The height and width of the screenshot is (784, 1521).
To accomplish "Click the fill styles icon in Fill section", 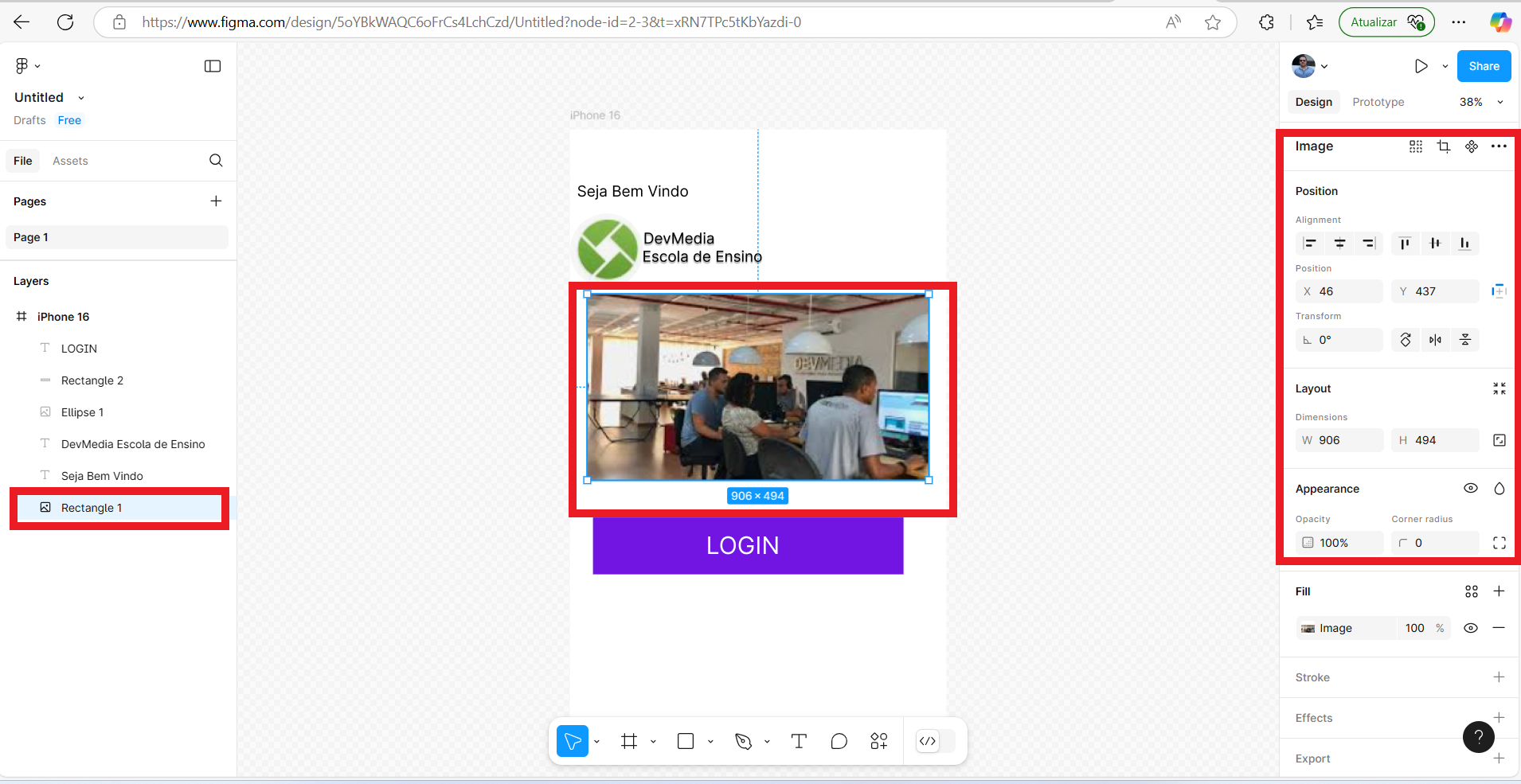I will (1472, 591).
